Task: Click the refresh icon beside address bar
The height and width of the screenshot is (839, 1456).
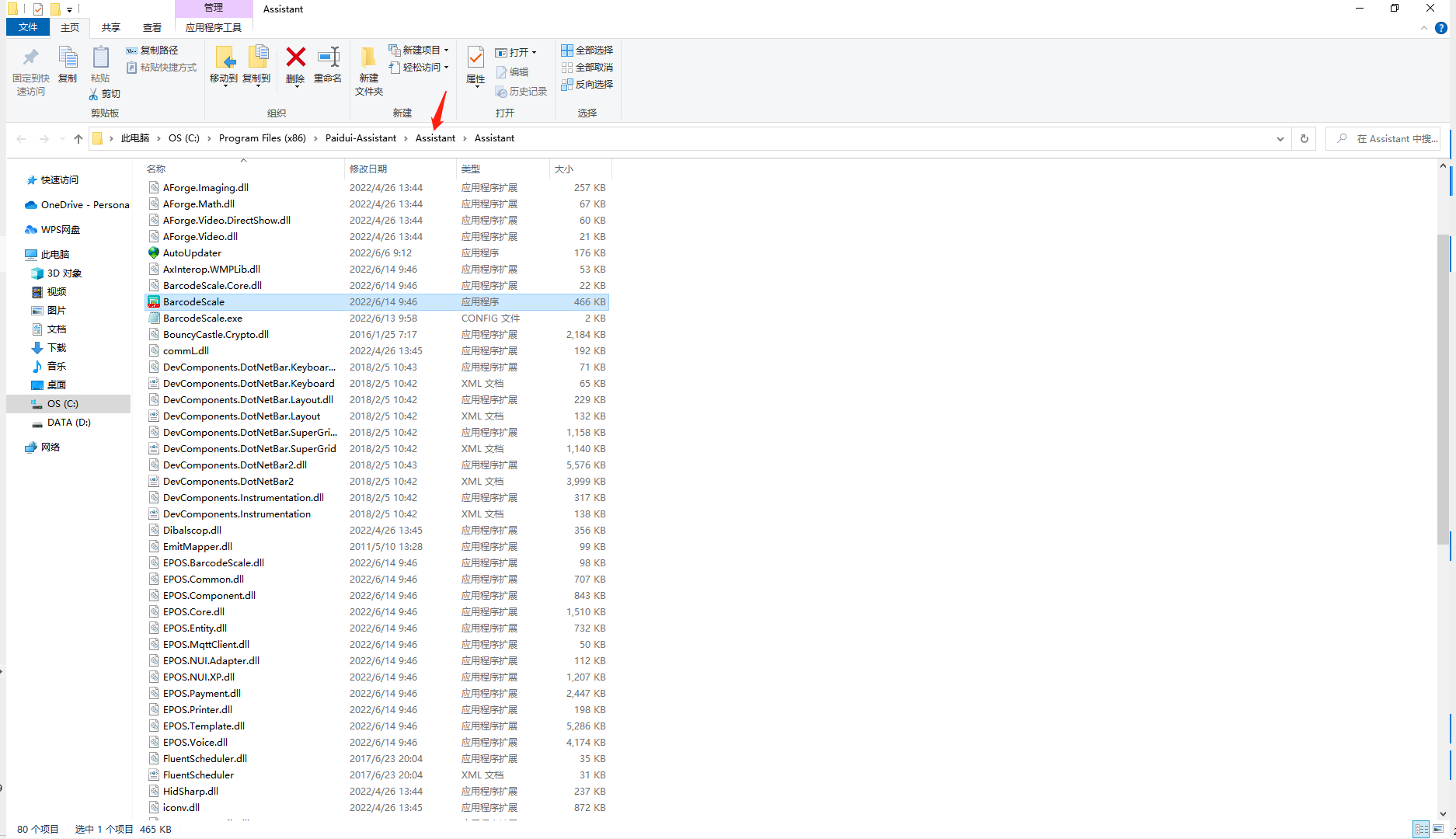Action: (1304, 139)
